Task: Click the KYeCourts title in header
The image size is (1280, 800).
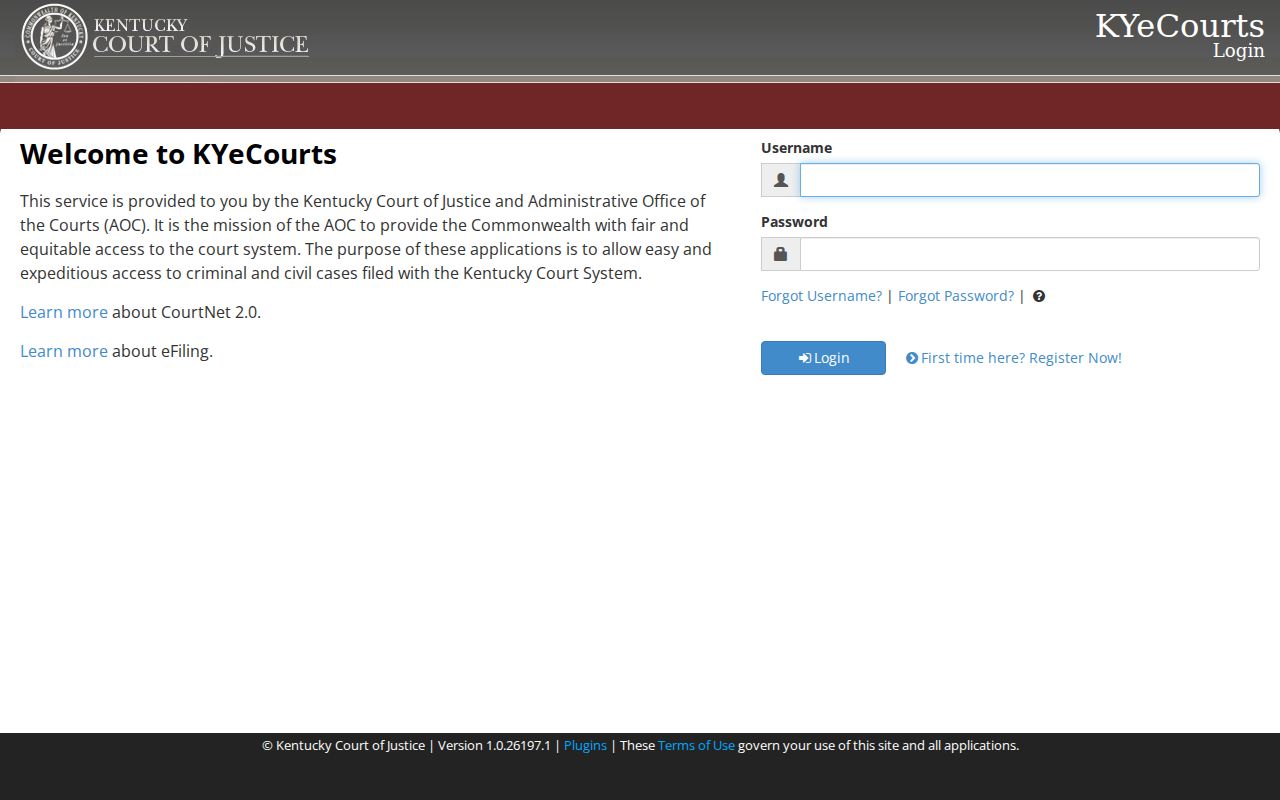Action: coord(1180,25)
